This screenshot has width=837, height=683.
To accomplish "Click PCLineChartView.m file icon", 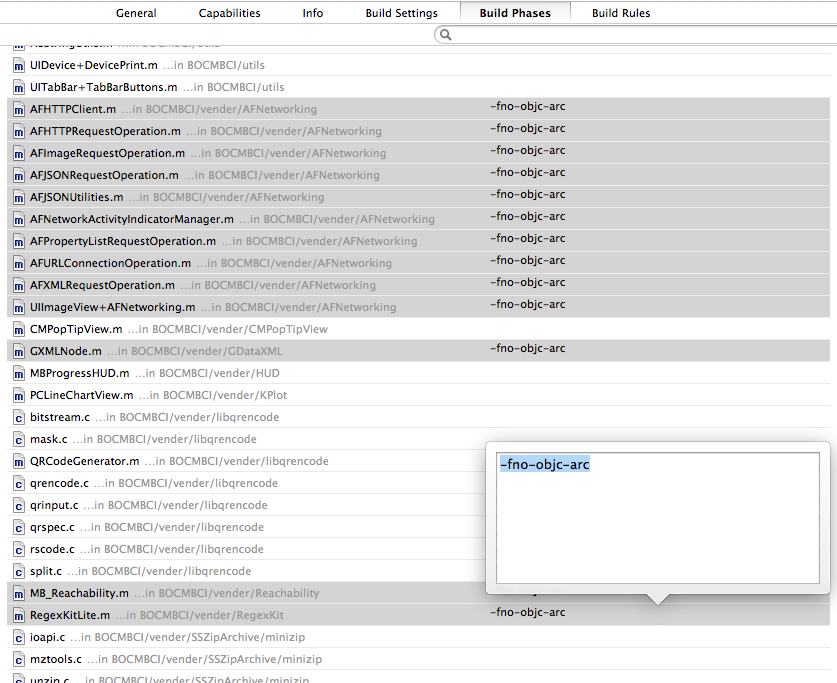I will click(x=19, y=395).
